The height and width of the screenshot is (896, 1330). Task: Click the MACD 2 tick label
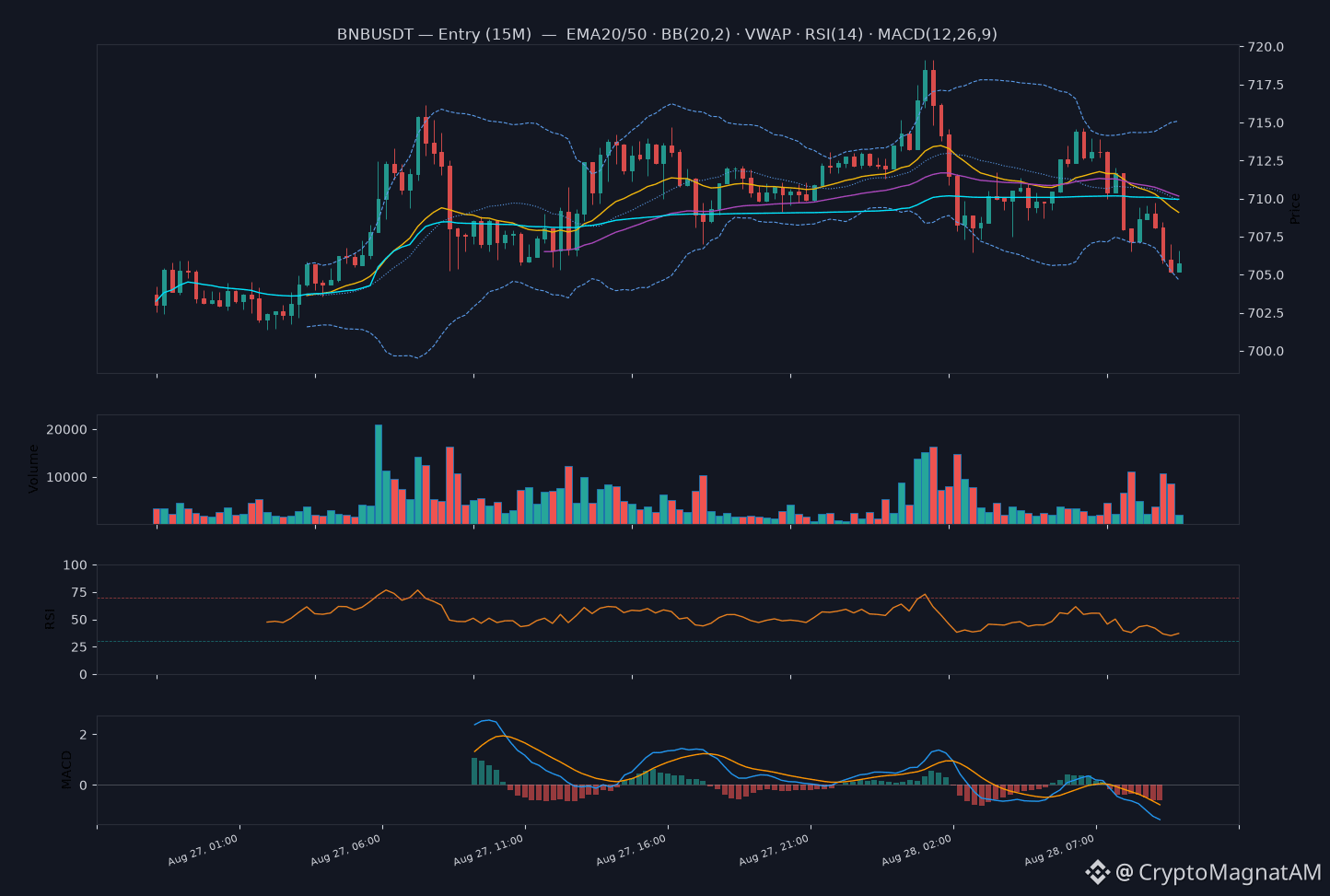tap(83, 735)
